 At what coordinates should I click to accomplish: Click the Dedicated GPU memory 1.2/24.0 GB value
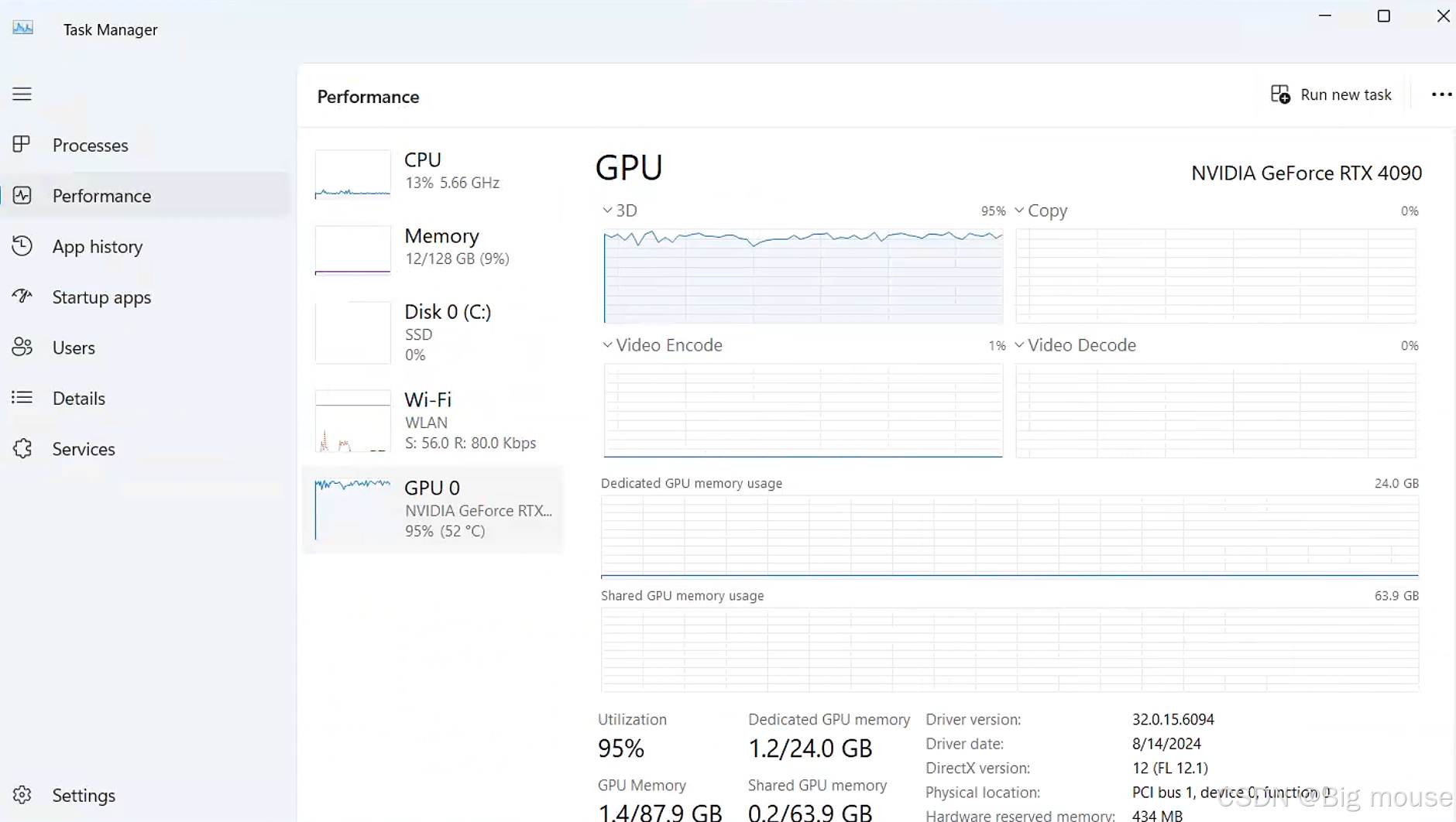pos(810,748)
